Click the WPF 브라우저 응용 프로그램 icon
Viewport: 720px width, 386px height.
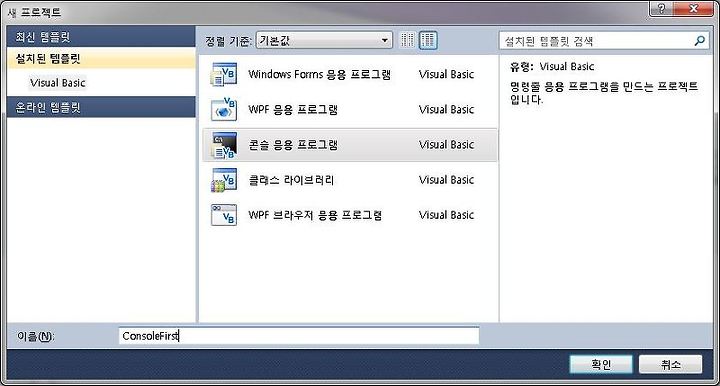click(224, 215)
